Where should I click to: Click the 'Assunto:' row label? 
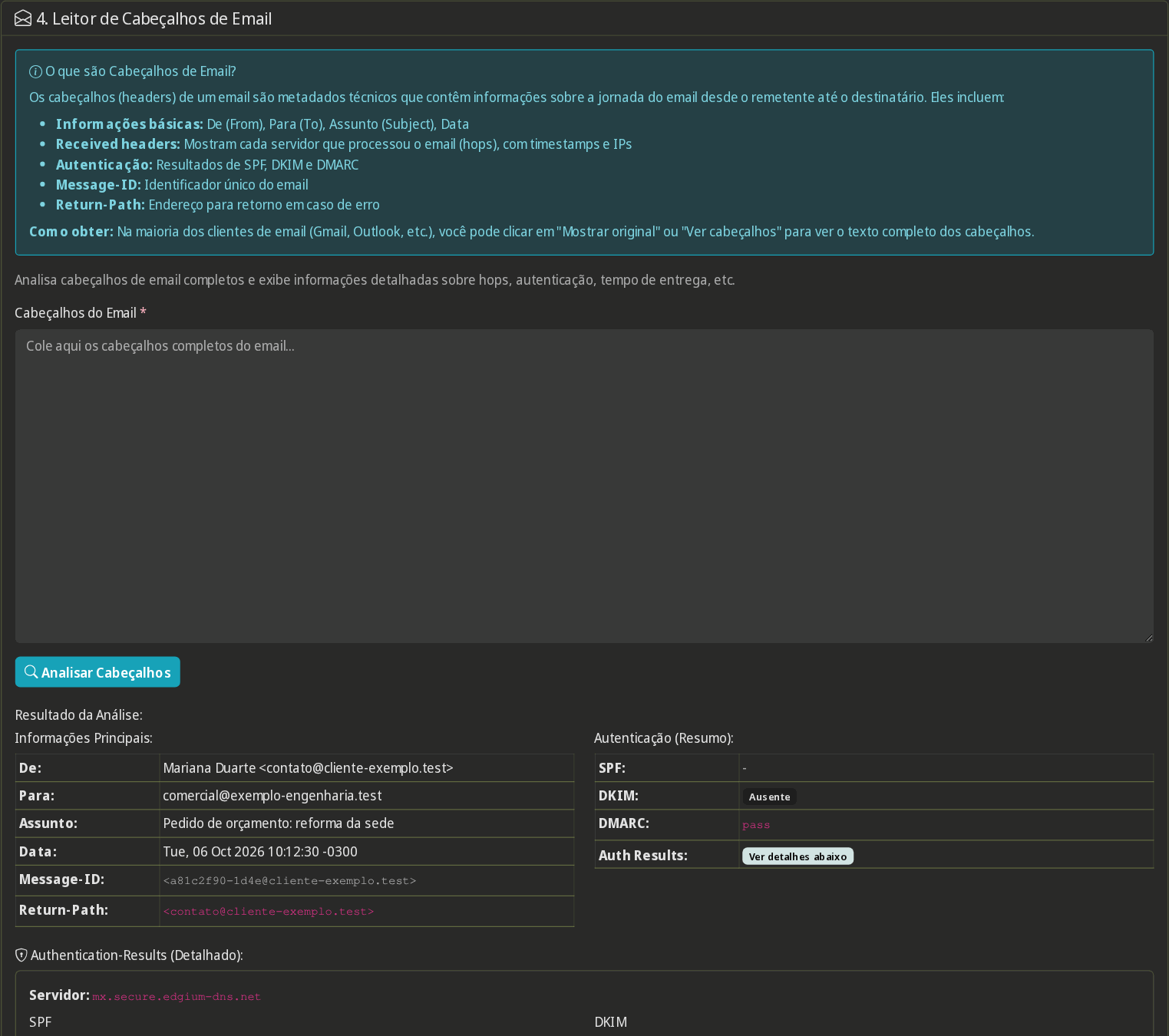(48, 823)
